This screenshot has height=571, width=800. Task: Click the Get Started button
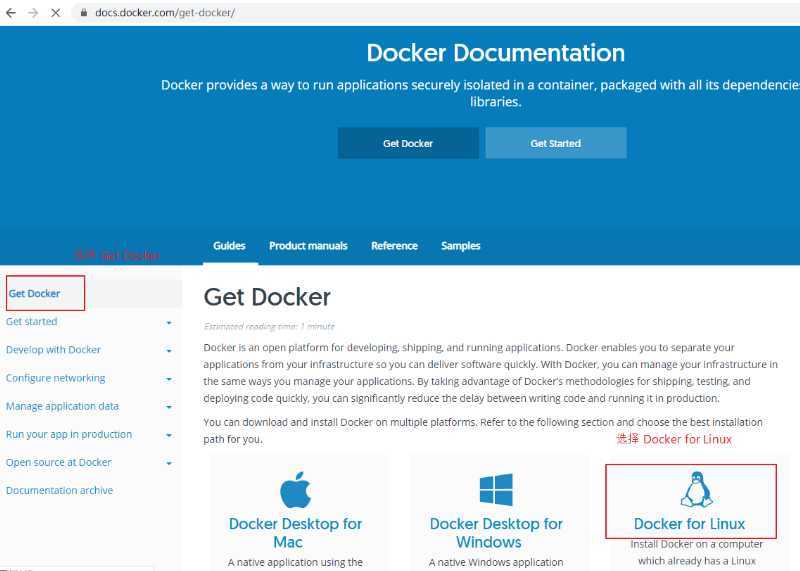click(556, 143)
